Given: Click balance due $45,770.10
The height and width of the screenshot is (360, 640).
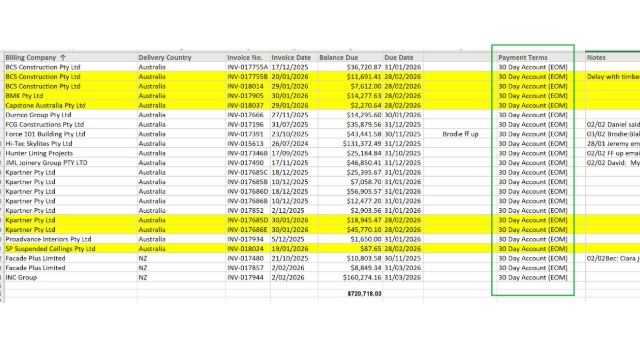Looking at the screenshot, I should tap(364, 230).
